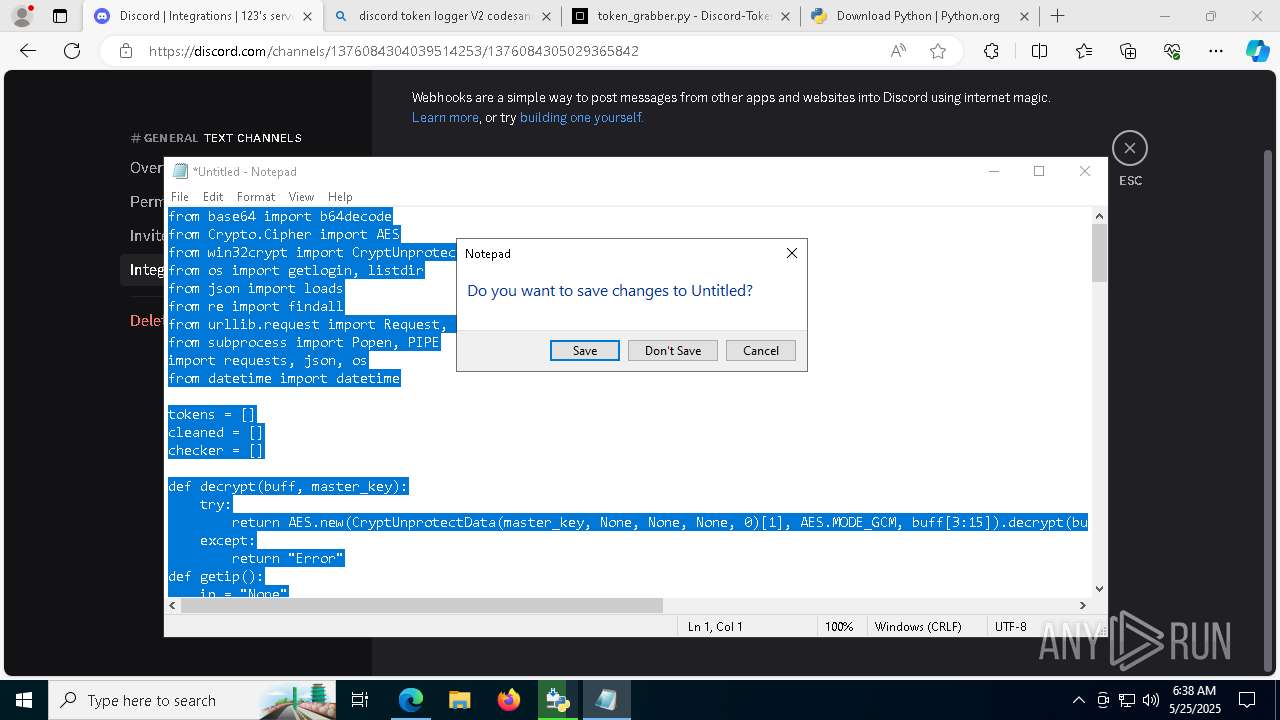Screen dimensions: 1280x720
Task: Close the token_grabber.py tab
Action: tap(785, 16)
